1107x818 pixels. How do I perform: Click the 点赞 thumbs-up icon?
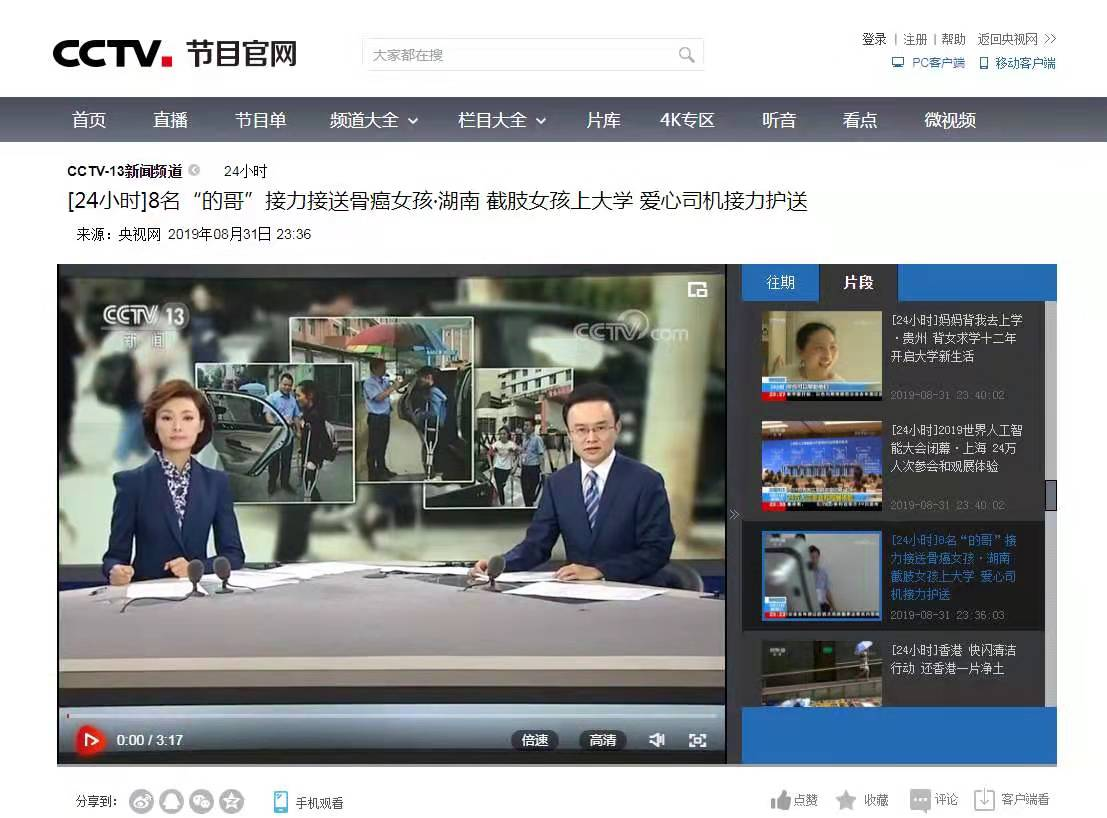click(x=780, y=800)
